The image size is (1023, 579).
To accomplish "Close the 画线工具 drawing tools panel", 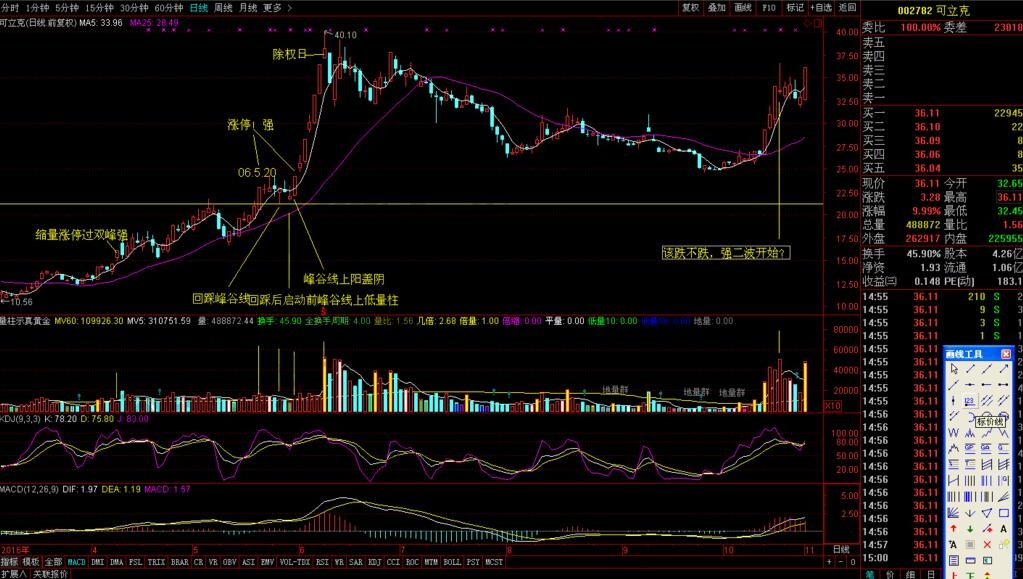I will [x=1005, y=354].
